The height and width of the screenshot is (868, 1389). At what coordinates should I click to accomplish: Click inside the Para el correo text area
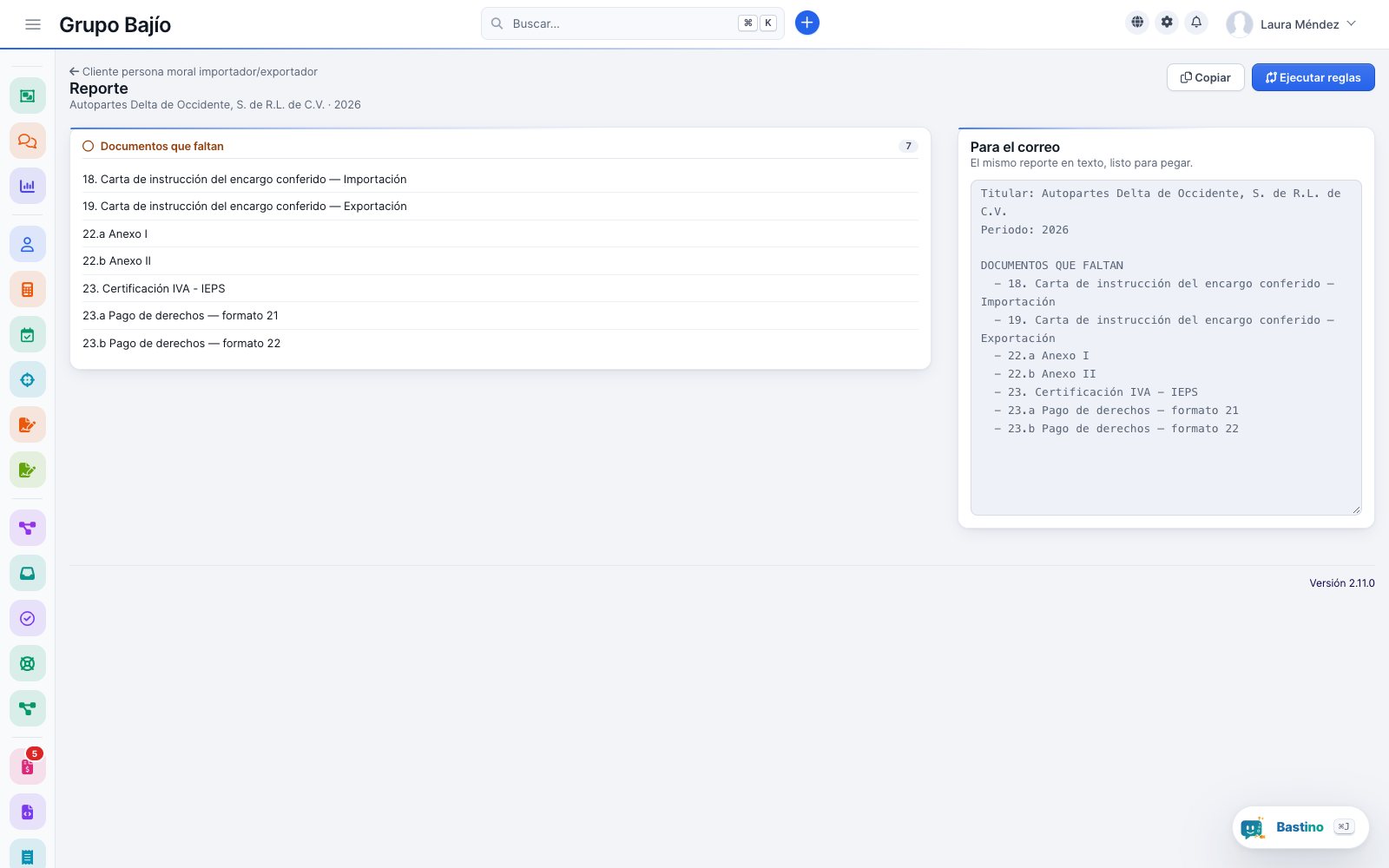pyautogui.click(x=1166, y=347)
